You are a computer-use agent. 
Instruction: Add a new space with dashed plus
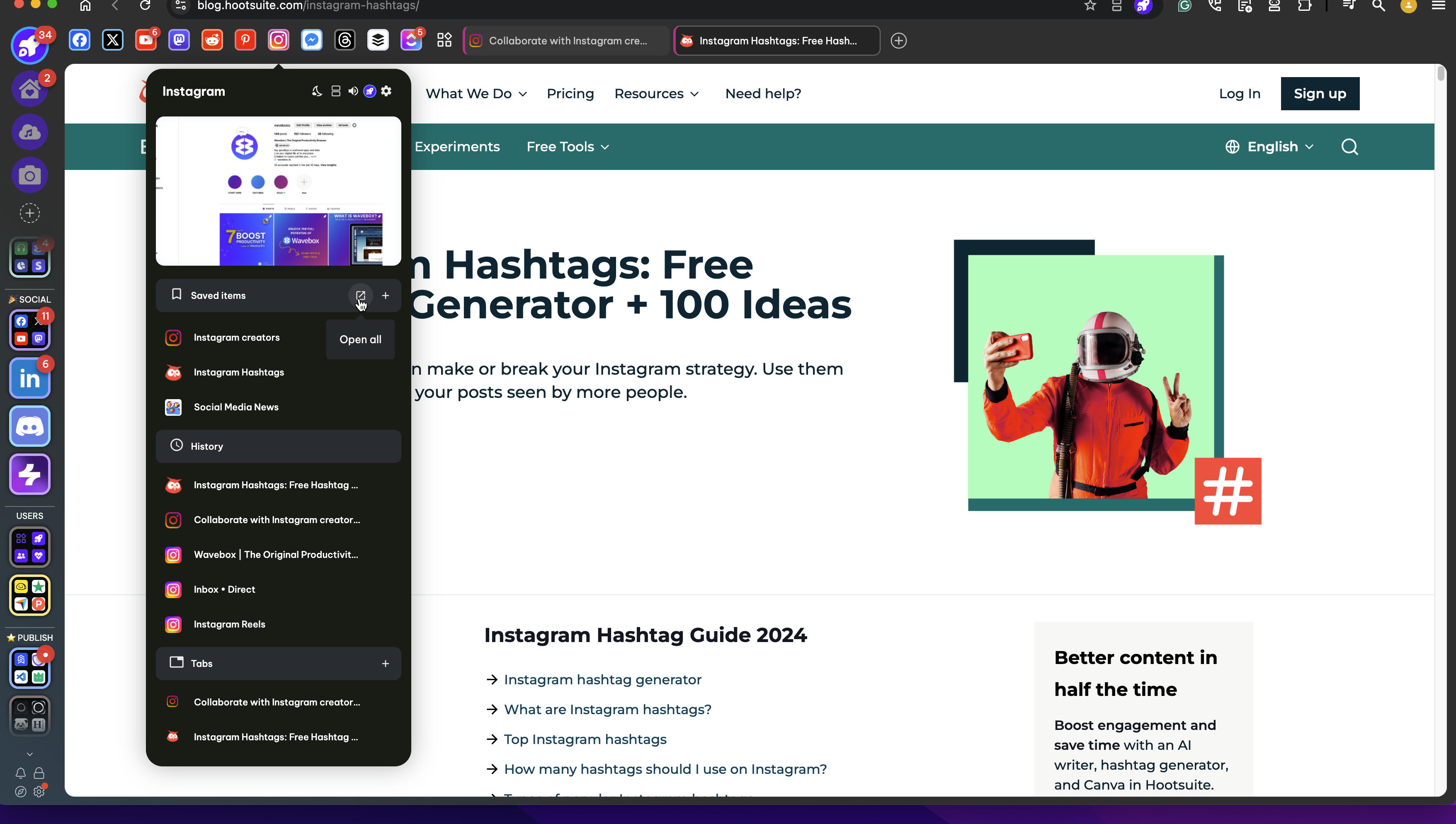tap(29, 213)
